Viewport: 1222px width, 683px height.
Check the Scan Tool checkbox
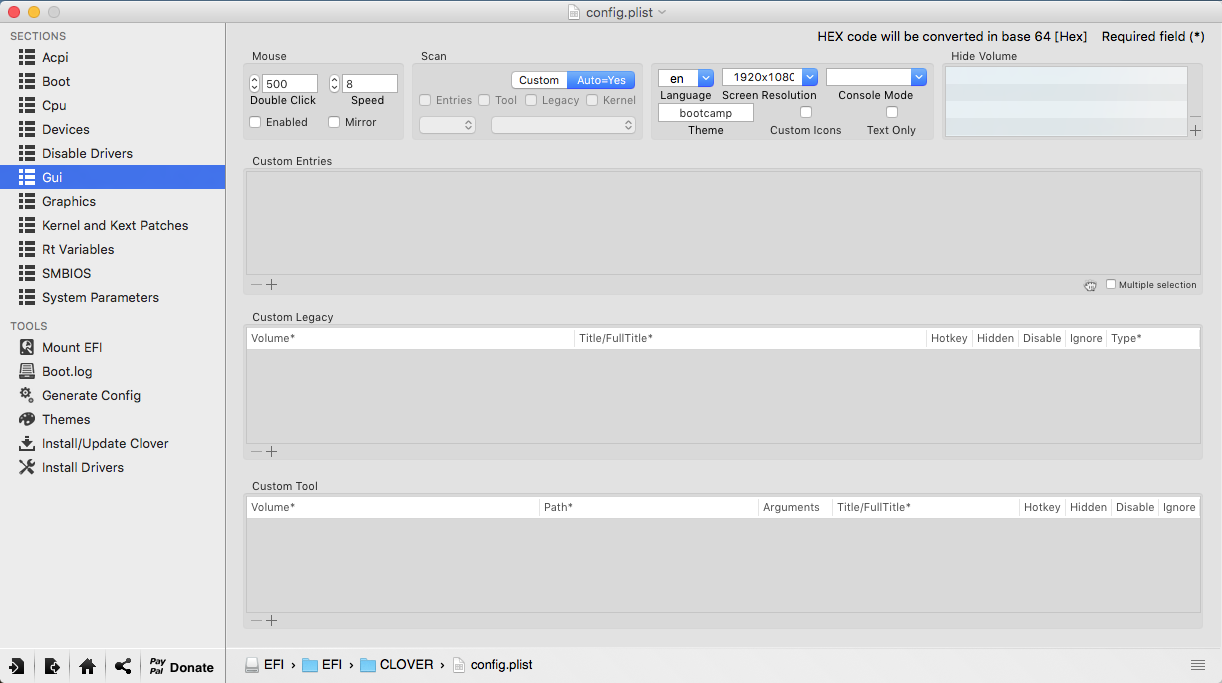click(x=484, y=100)
